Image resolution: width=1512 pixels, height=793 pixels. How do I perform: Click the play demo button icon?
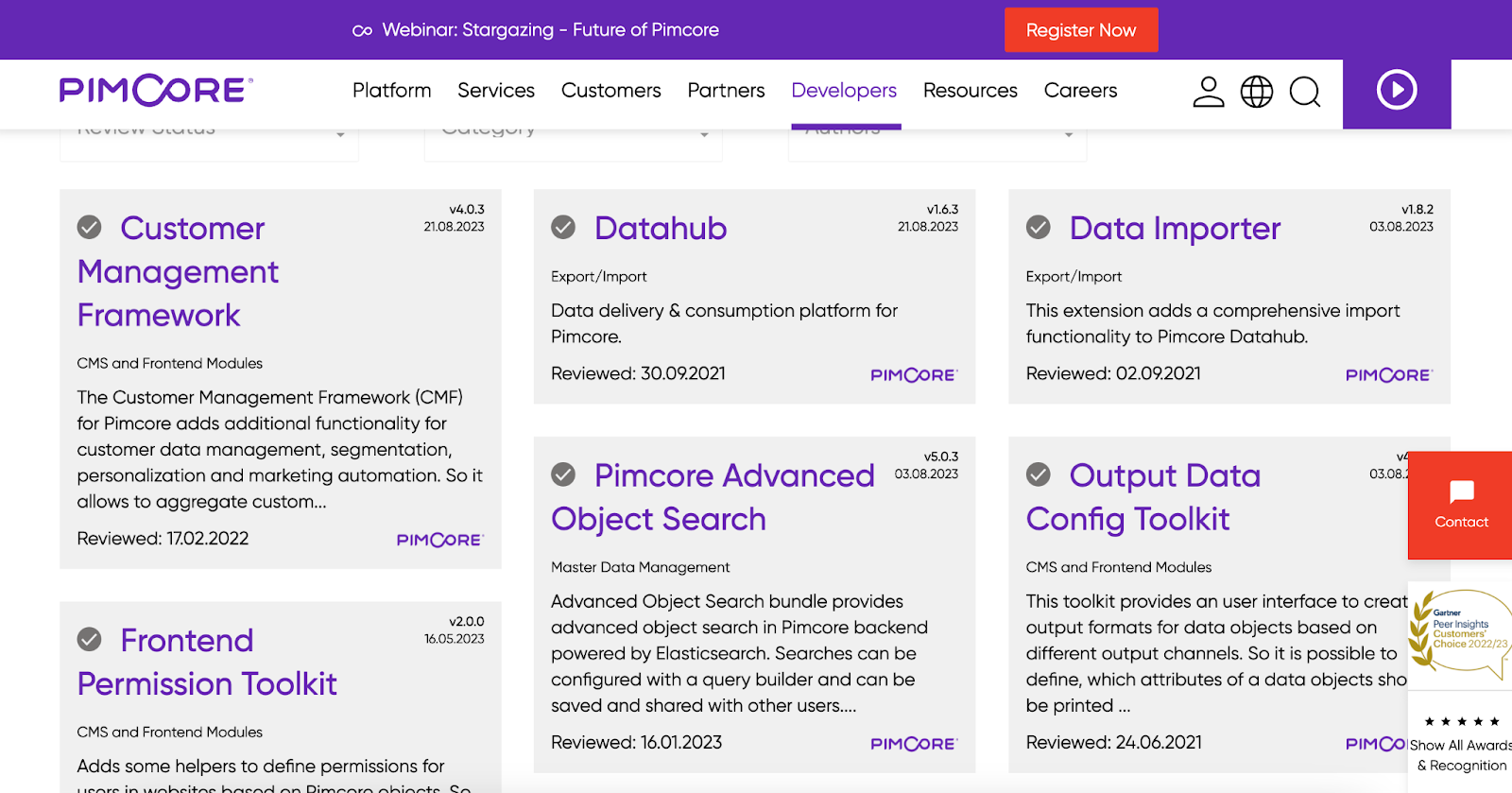(x=1397, y=90)
